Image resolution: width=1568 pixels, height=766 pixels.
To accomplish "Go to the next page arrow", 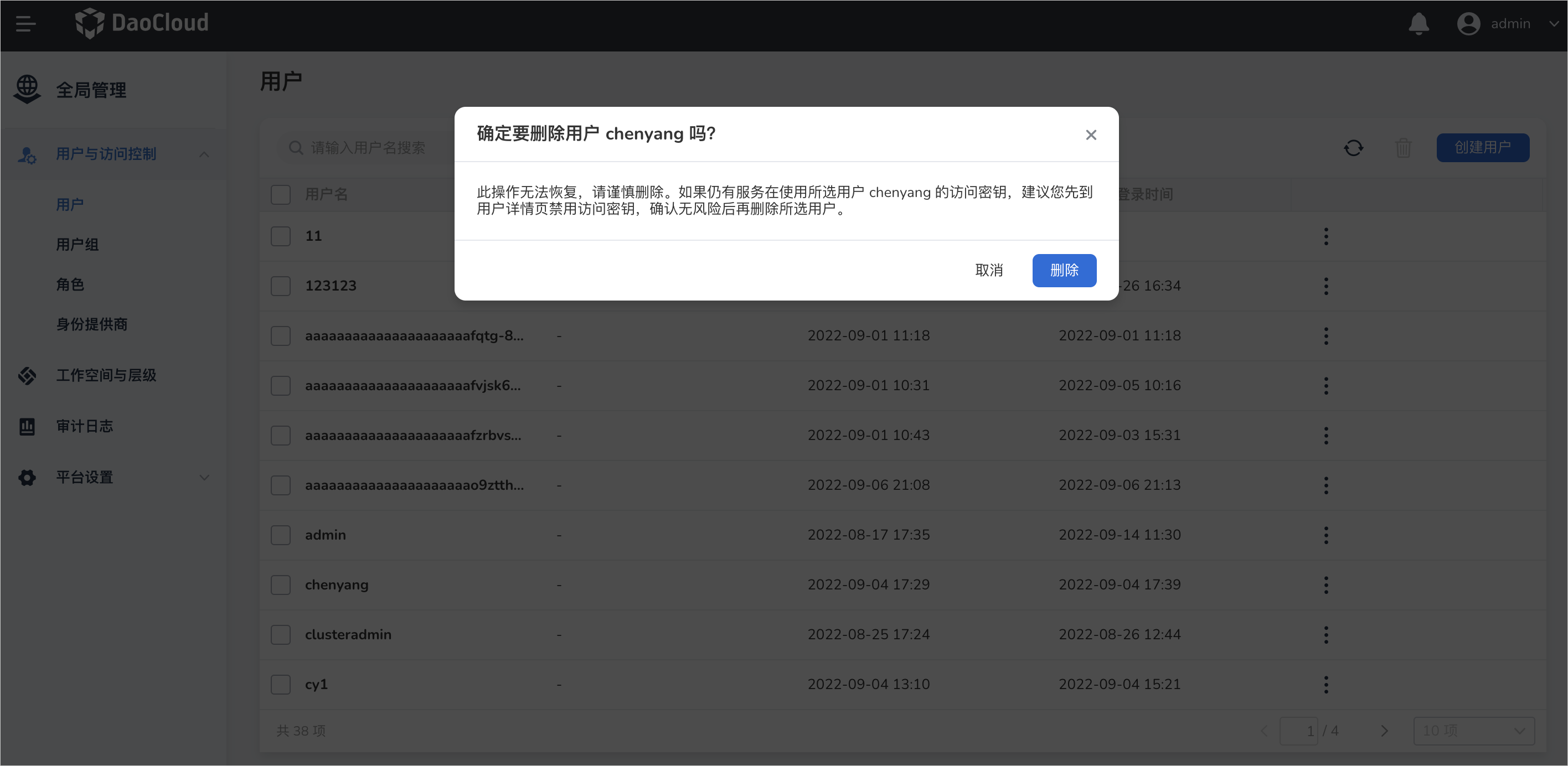I will point(1384,731).
